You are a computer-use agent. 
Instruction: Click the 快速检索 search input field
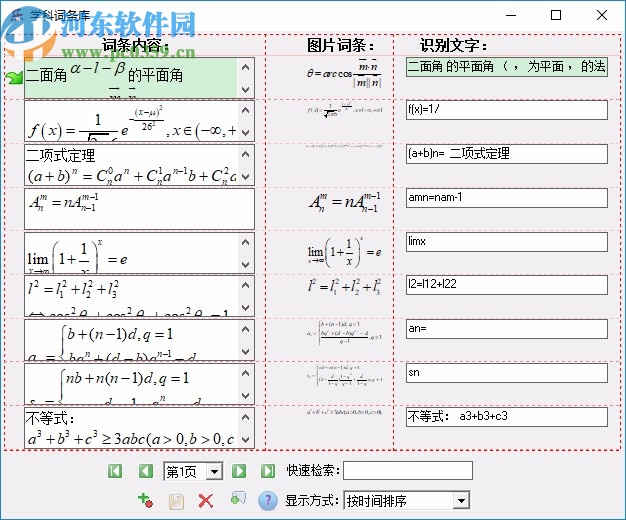(x=408, y=470)
